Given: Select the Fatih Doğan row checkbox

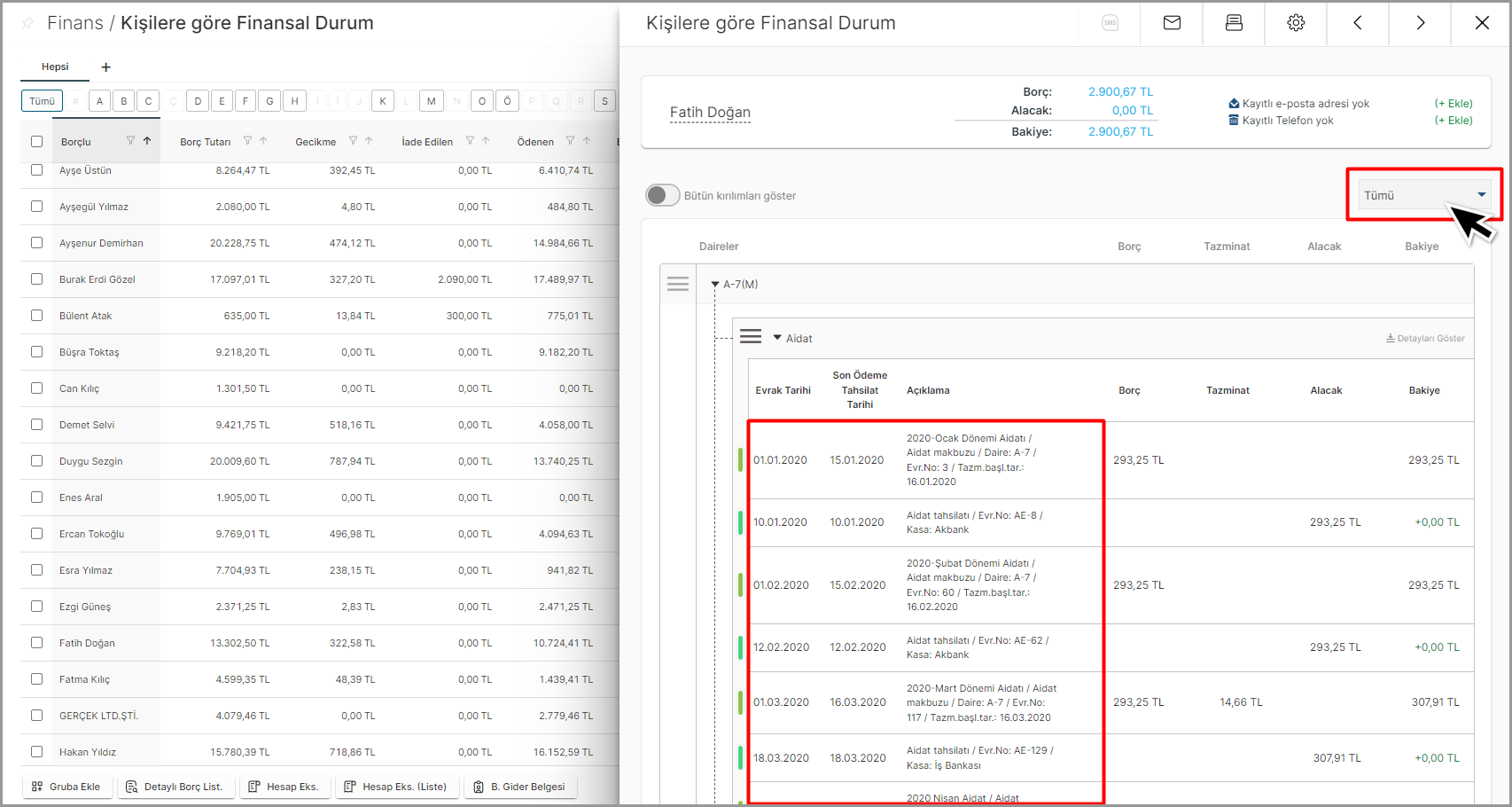Looking at the screenshot, I should click(x=36, y=642).
